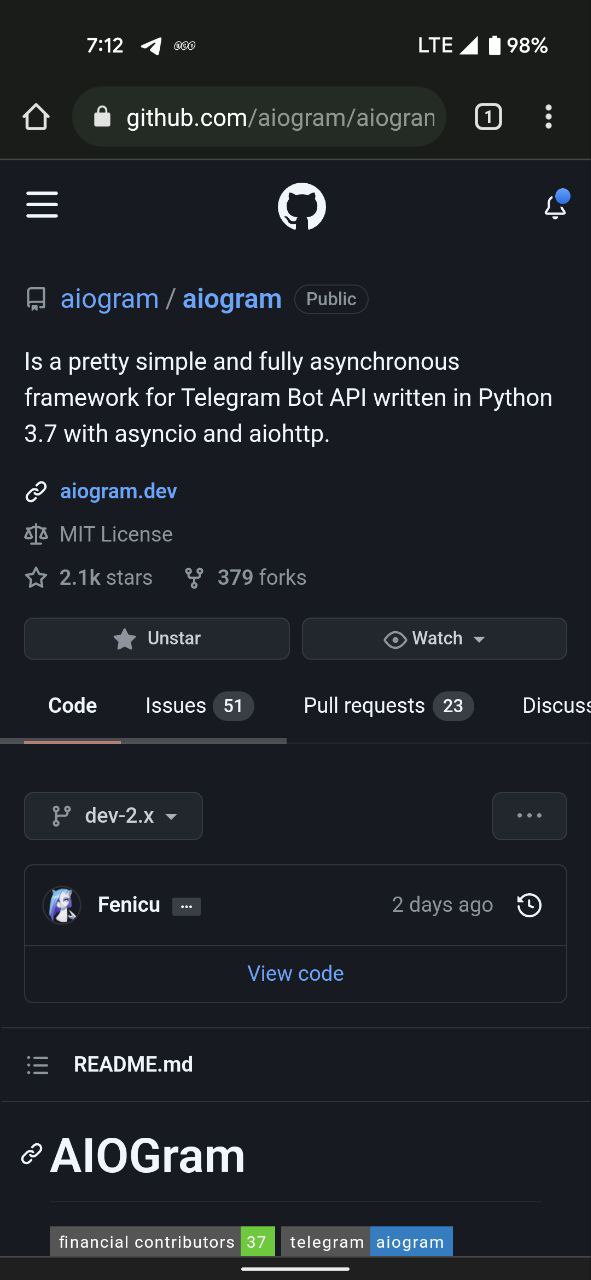This screenshot has width=591, height=1280.
Task: Toggle Unstar on the repository
Action: (x=157, y=639)
